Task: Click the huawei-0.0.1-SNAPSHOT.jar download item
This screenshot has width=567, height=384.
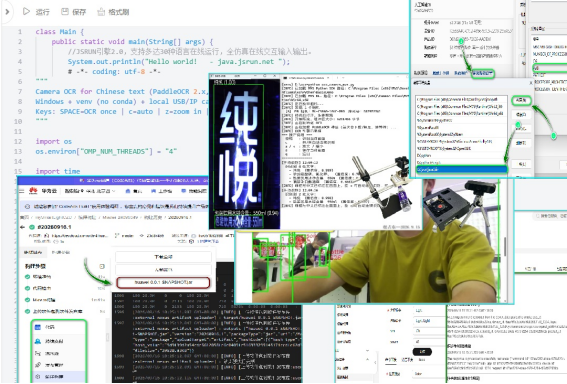Action: [163, 282]
